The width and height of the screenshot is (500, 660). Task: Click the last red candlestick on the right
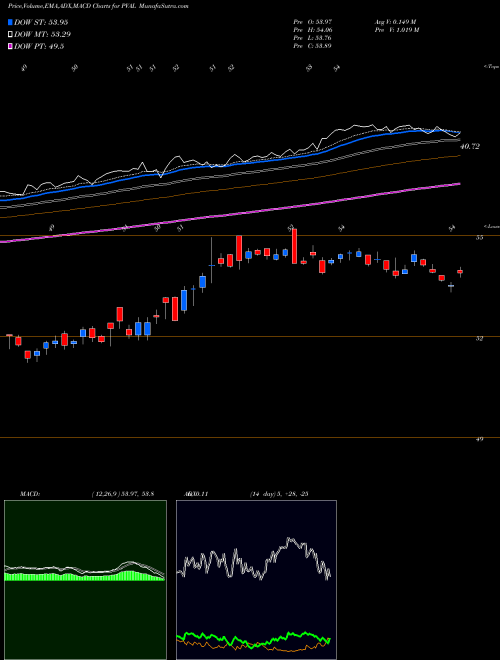click(x=460, y=271)
